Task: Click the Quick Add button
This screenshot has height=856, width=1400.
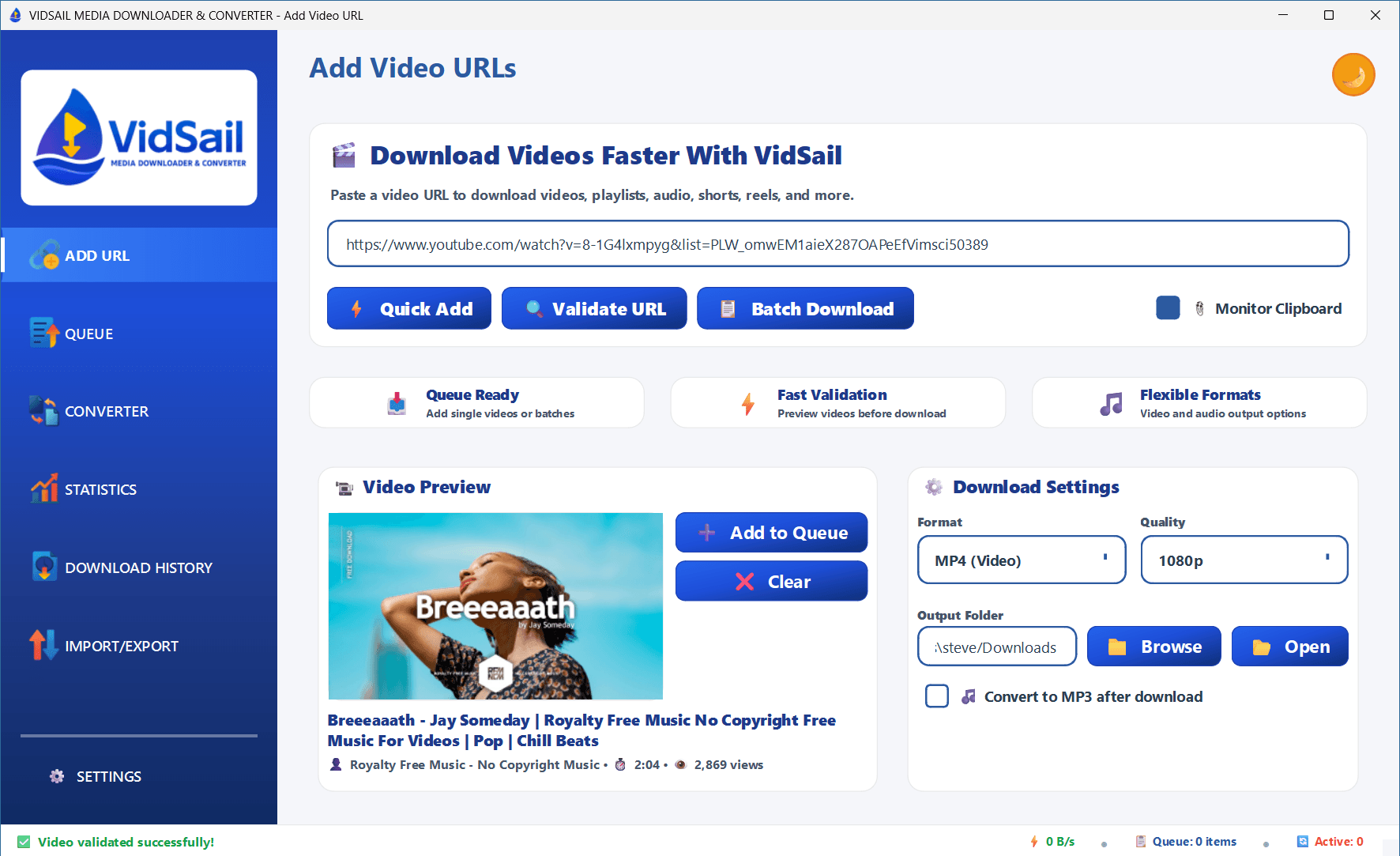Action: pyautogui.click(x=409, y=308)
